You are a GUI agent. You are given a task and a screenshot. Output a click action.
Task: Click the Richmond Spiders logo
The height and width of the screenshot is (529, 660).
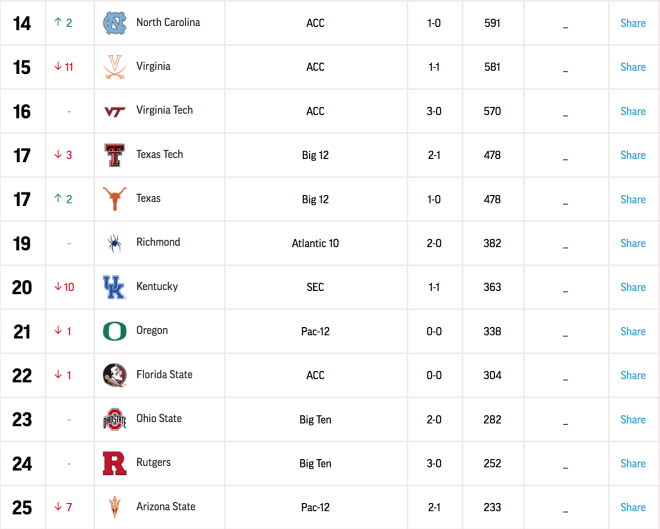coord(114,243)
